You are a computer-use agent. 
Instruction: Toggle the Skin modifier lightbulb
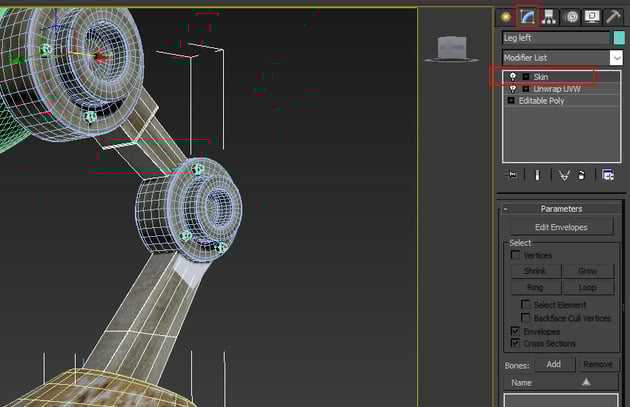coord(512,77)
